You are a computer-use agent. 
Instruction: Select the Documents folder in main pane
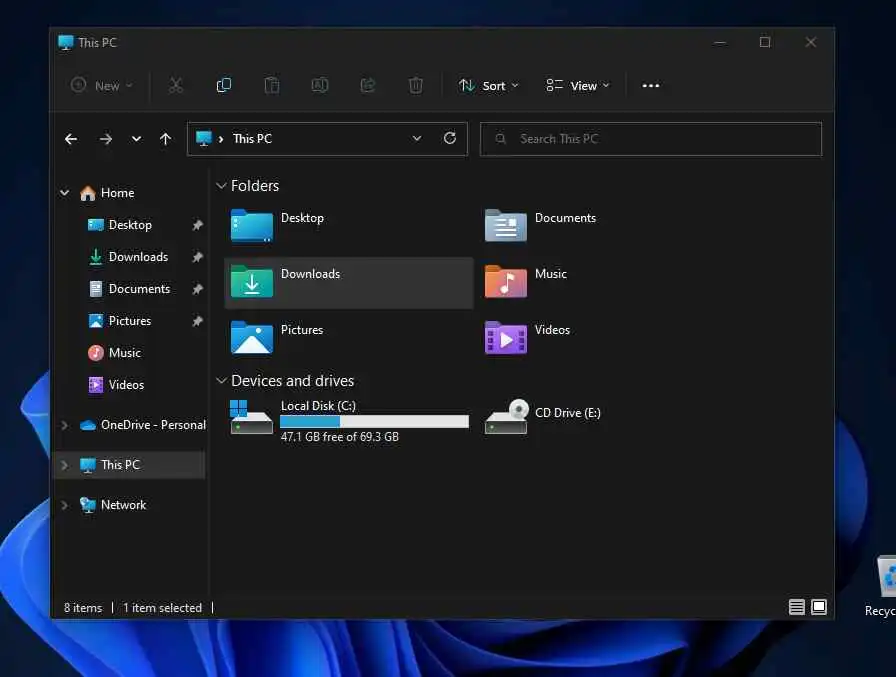coord(603,226)
